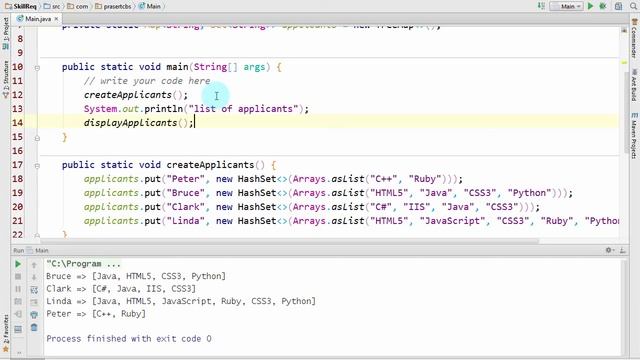Select the Main.java editor tab

click(38, 19)
